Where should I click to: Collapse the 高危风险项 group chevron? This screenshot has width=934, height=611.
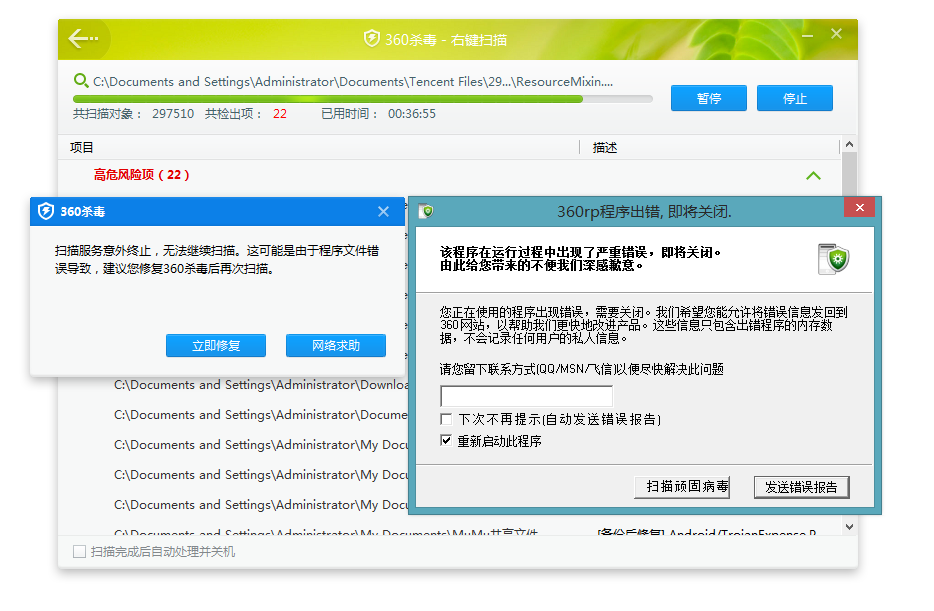[813, 175]
